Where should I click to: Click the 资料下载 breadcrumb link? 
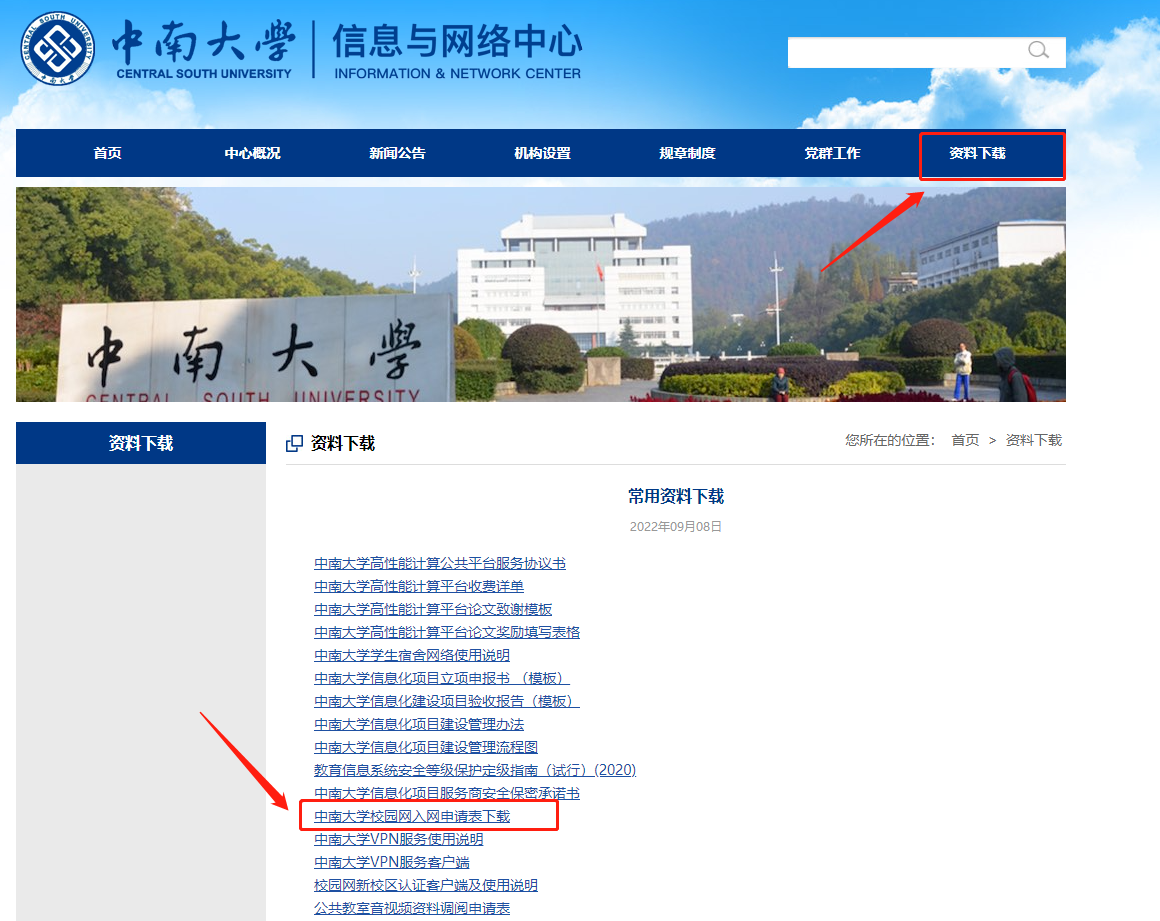[1033, 440]
